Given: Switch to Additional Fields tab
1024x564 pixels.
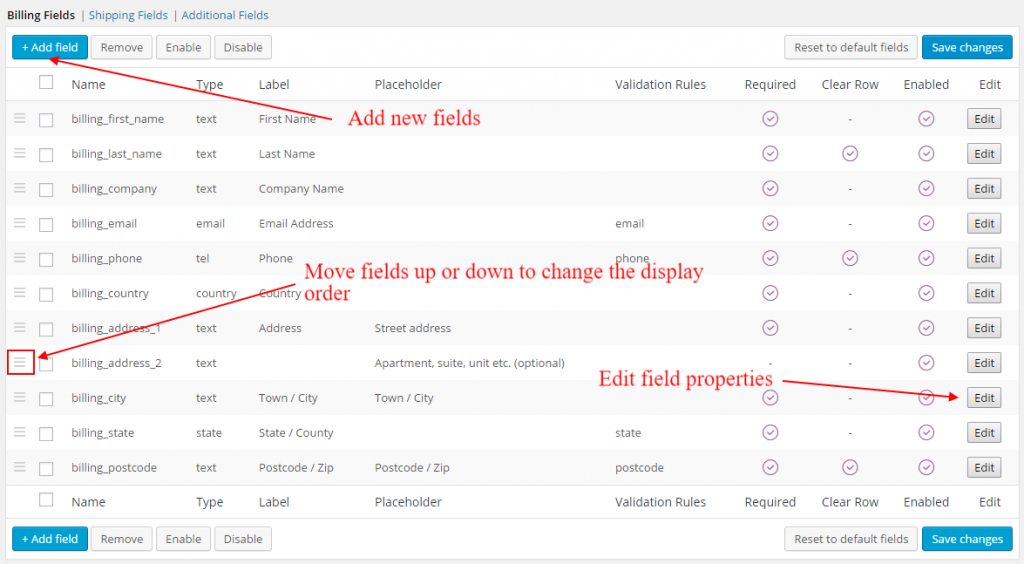Looking at the screenshot, I should click(x=225, y=15).
